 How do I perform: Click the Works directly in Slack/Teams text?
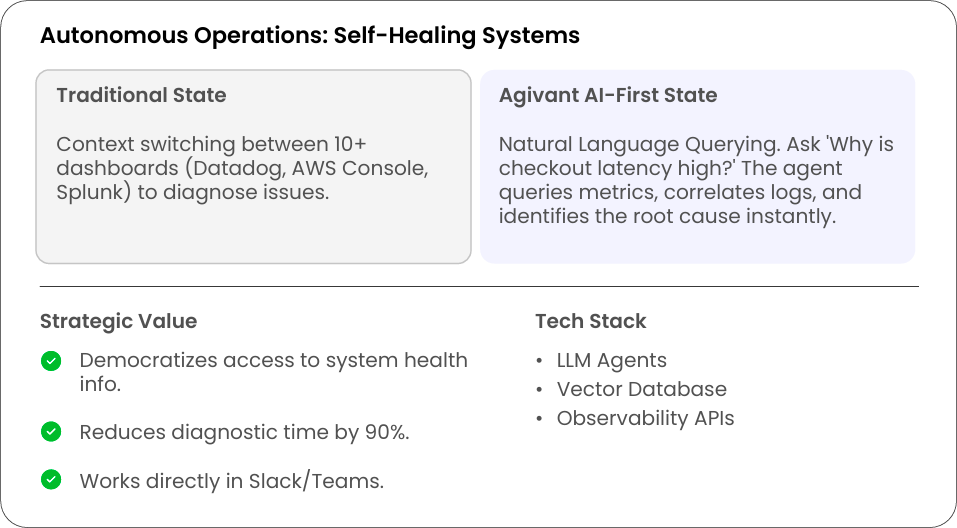pyautogui.click(x=231, y=480)
